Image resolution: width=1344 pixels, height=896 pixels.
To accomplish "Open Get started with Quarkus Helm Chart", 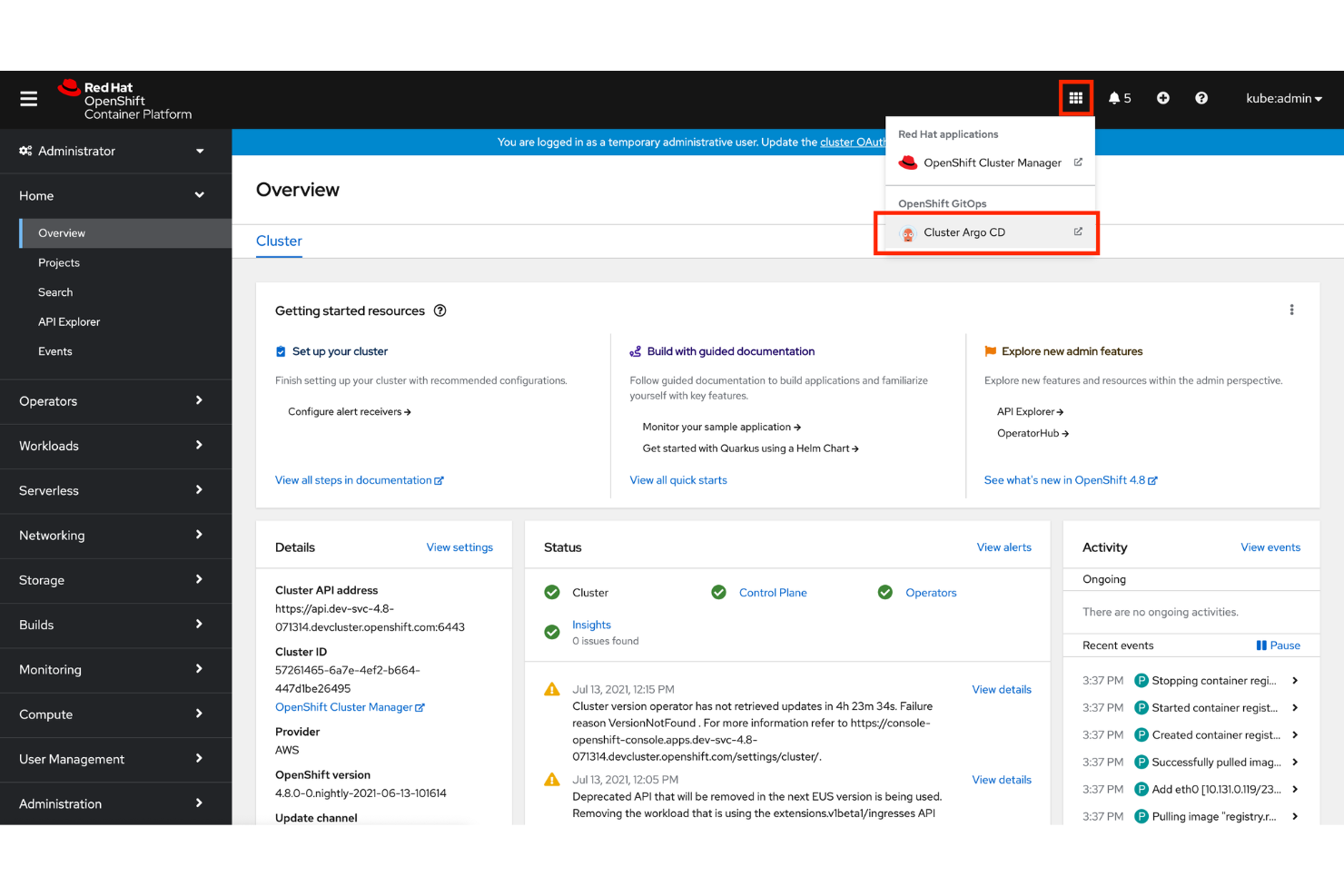I will (x=751, y=448).
